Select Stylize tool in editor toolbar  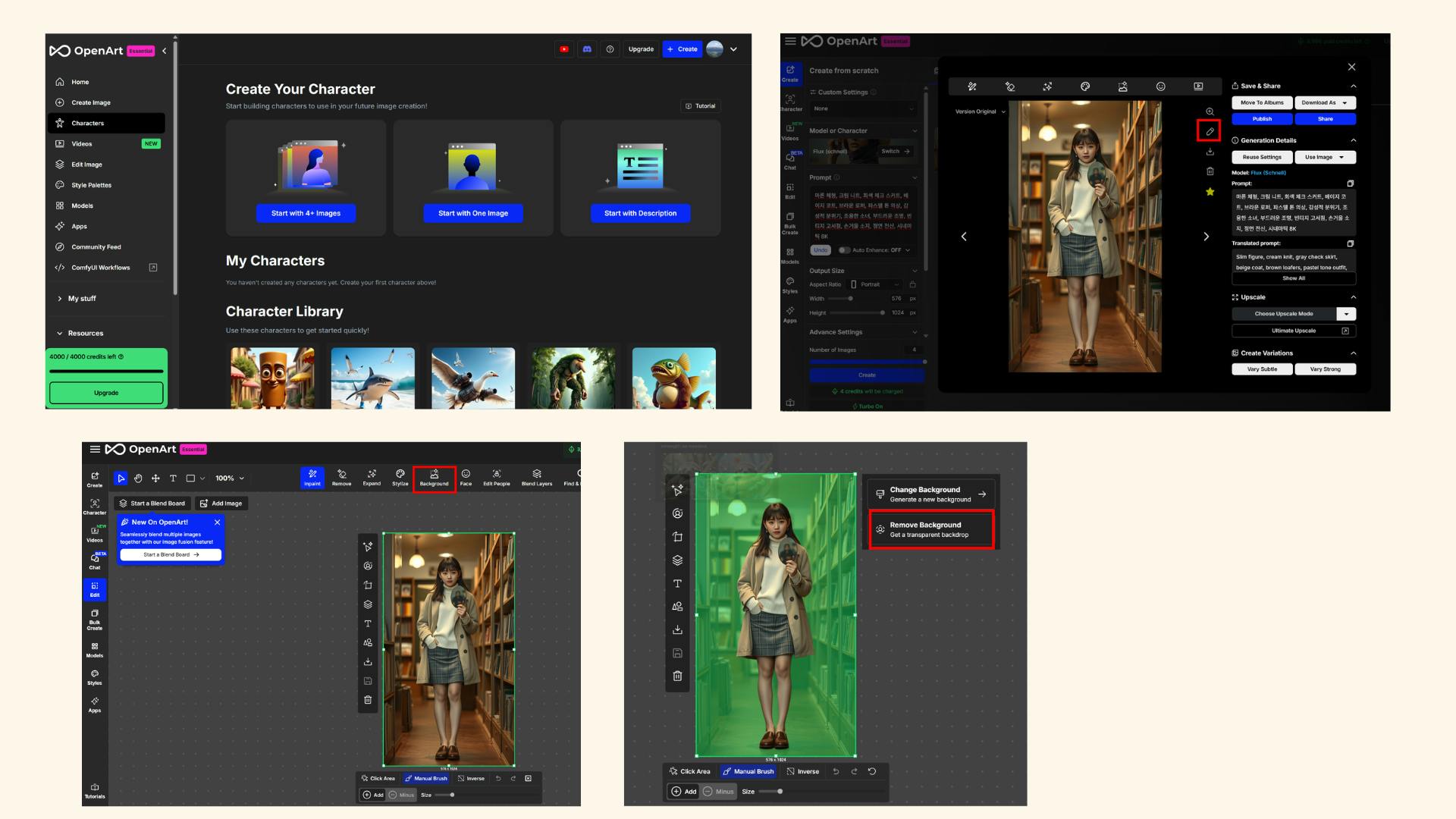(x=400, y=478)
